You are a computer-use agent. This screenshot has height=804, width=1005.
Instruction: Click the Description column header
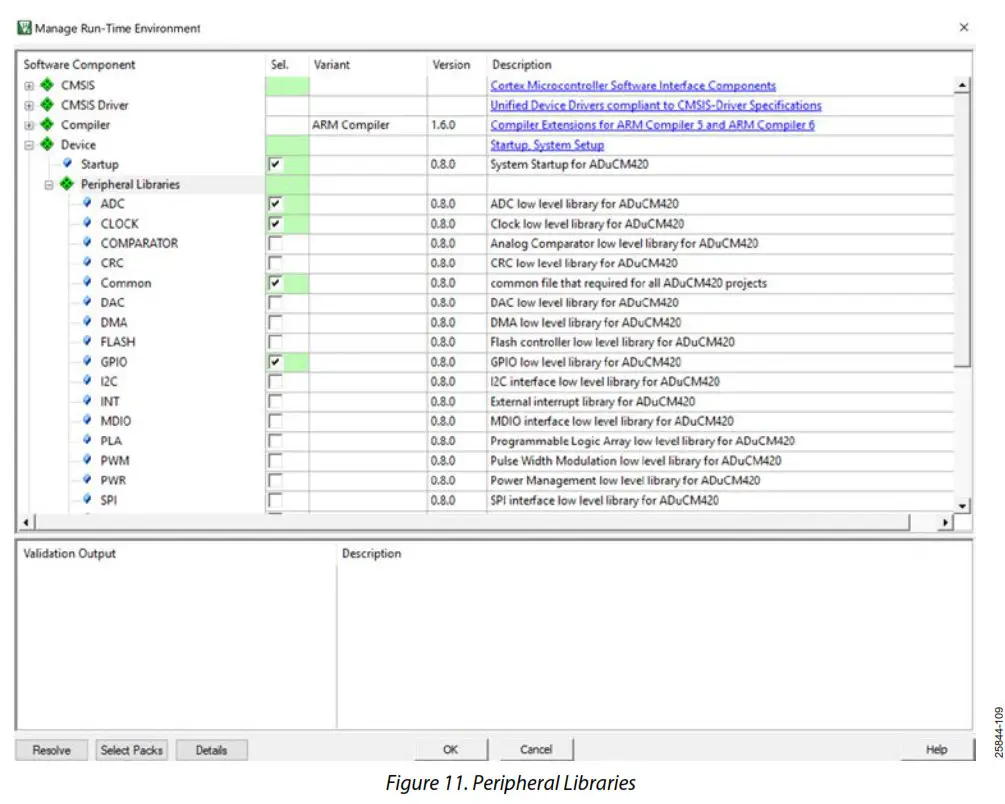521,65
